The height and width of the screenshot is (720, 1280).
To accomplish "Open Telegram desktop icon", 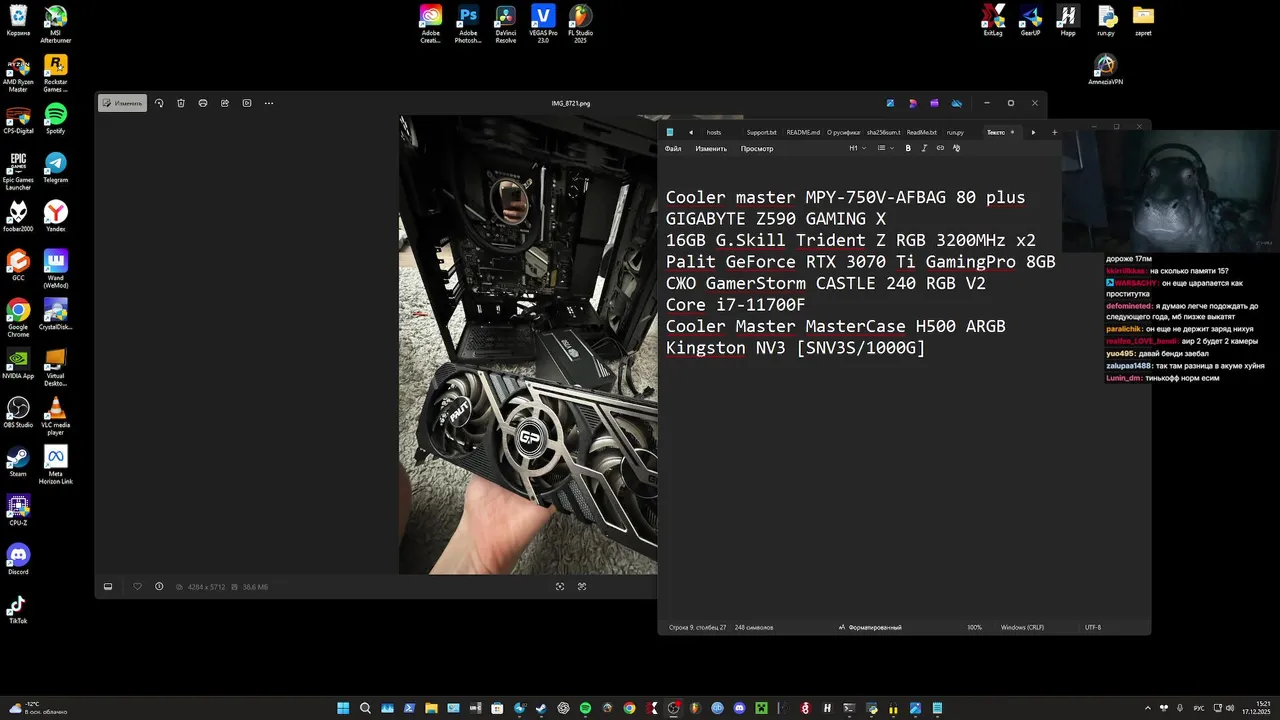I will point(56,168).
